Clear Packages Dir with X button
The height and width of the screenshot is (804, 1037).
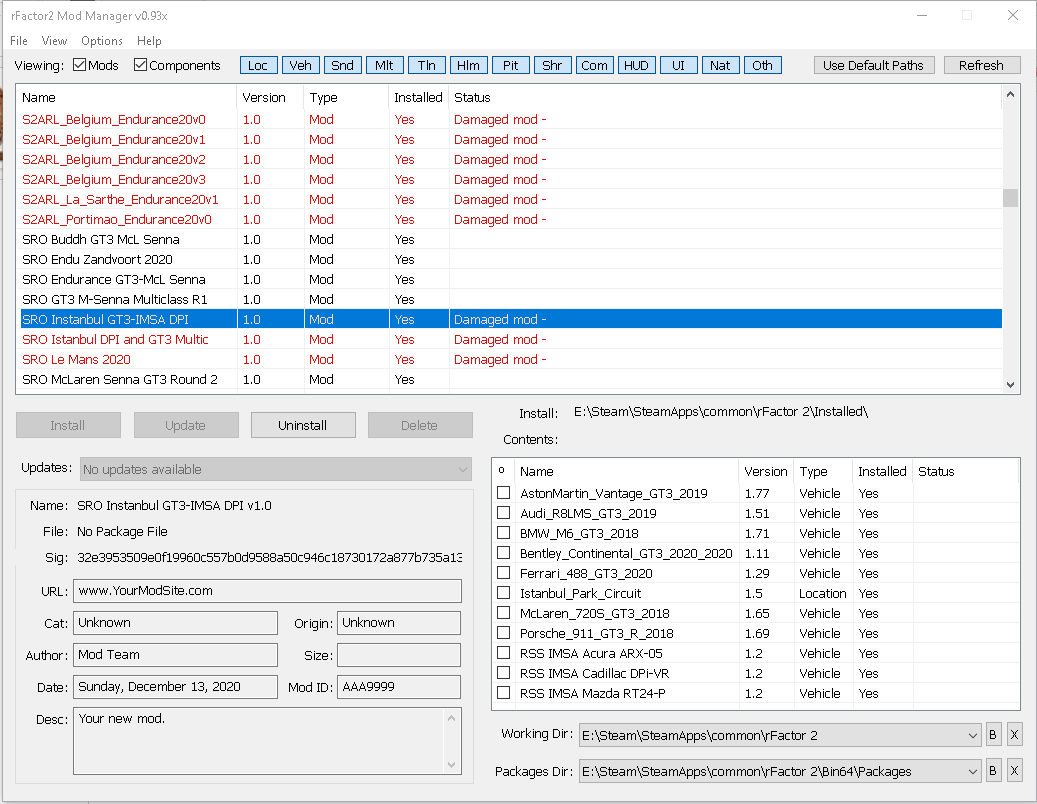1015,770
